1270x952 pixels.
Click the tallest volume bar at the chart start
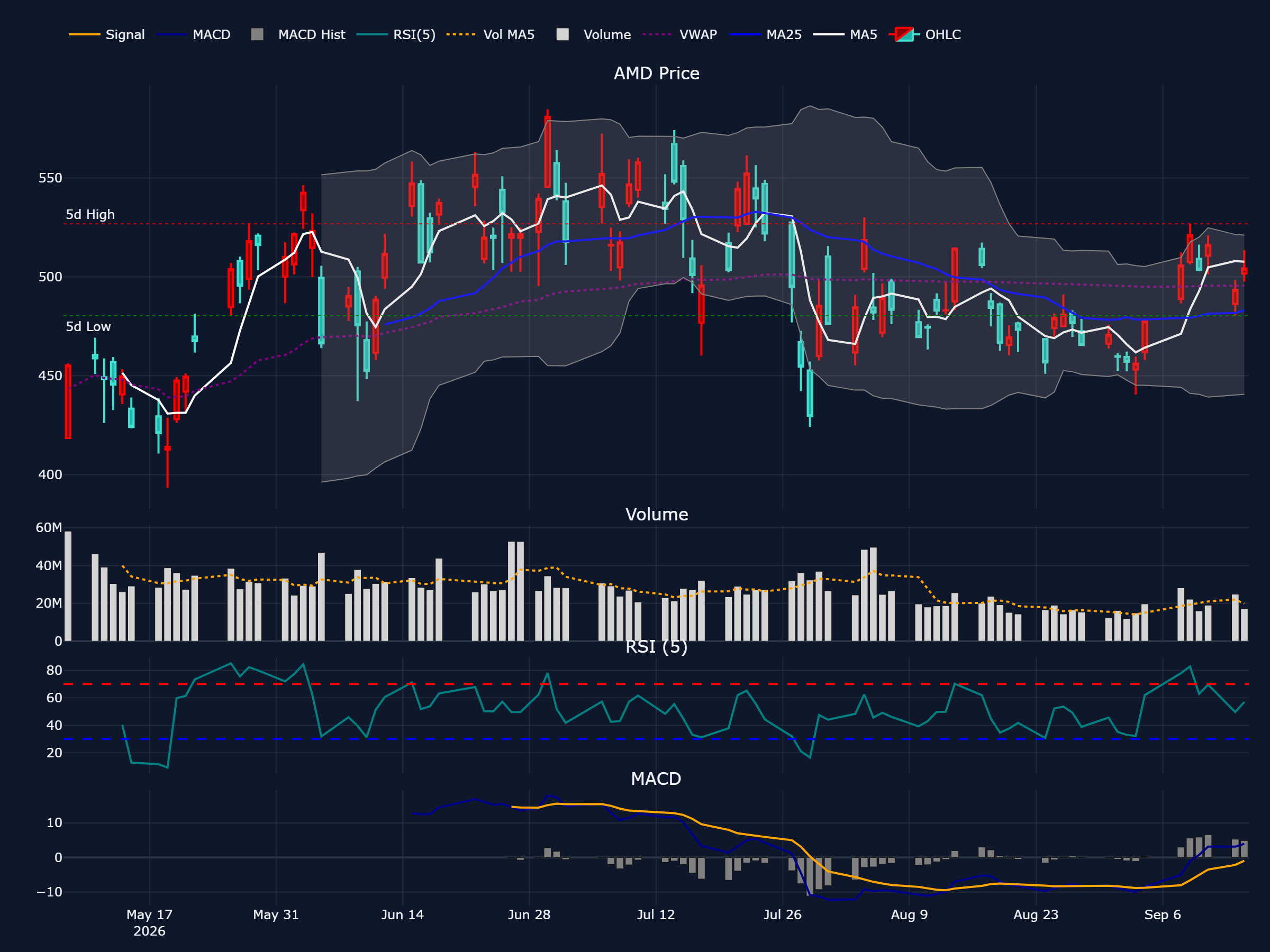68,586
